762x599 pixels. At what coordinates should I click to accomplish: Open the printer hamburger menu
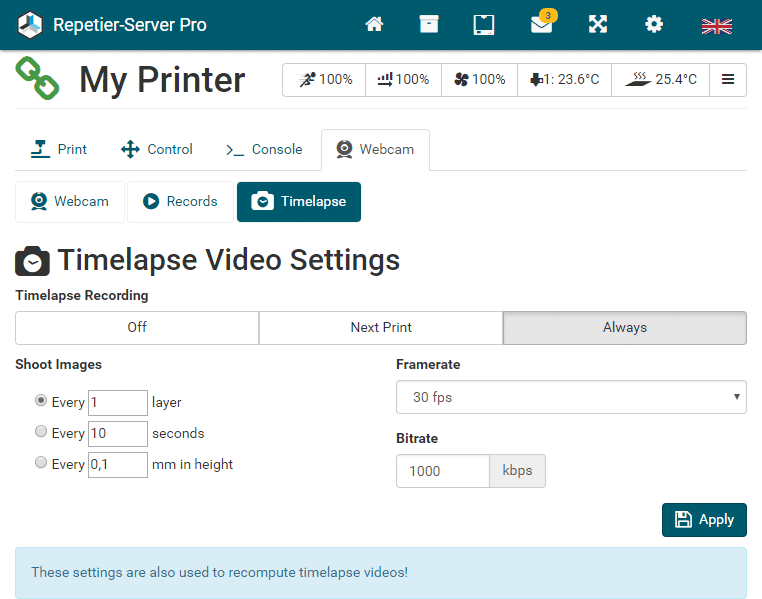click(728, 79)
